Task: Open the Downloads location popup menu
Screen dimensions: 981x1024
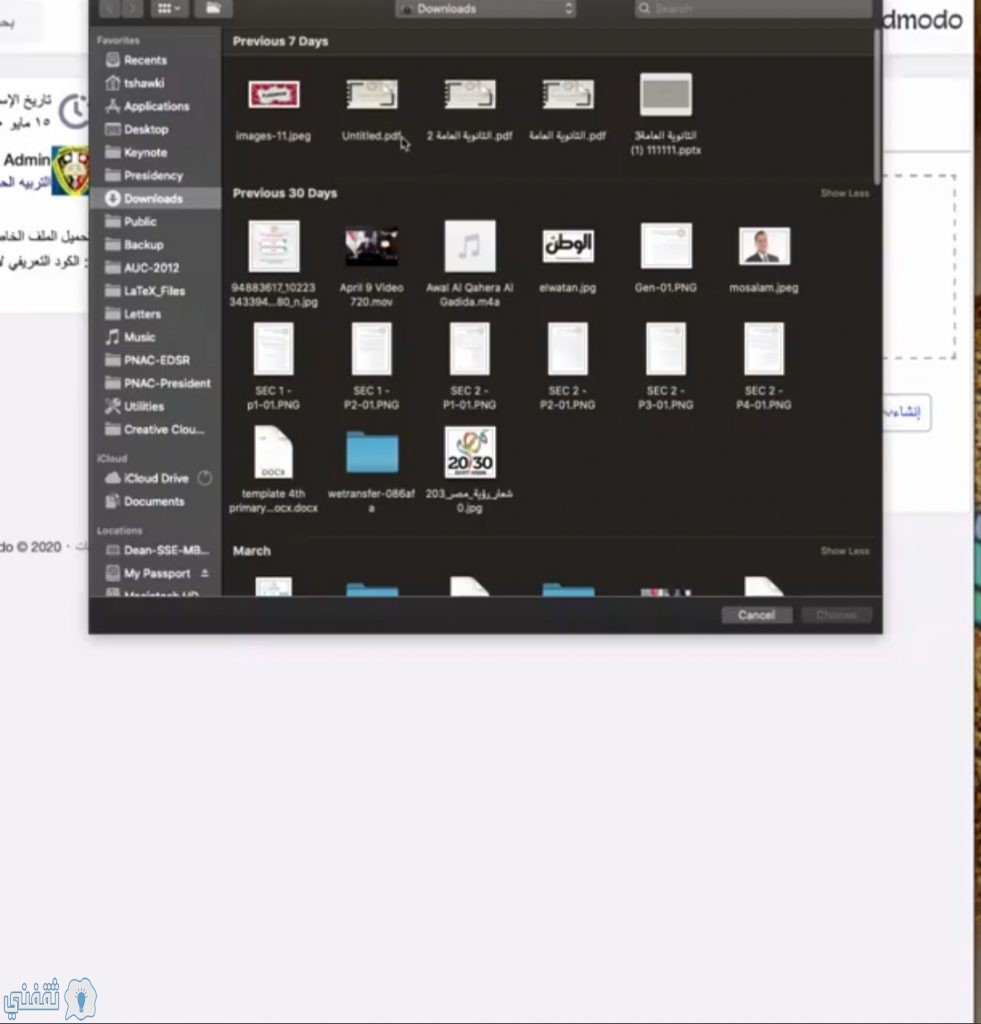Action: click(485, 8)
